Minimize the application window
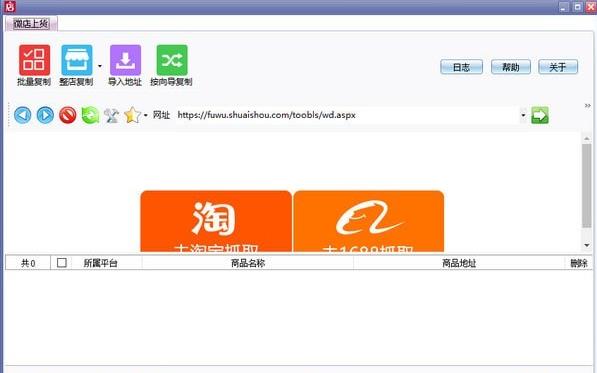This screenshot has height=373, width=597. 564,6
